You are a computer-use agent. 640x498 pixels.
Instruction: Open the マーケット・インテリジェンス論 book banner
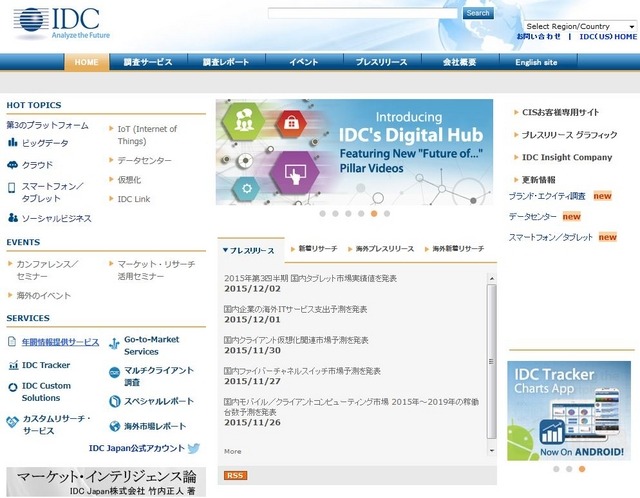coord(106,482)
